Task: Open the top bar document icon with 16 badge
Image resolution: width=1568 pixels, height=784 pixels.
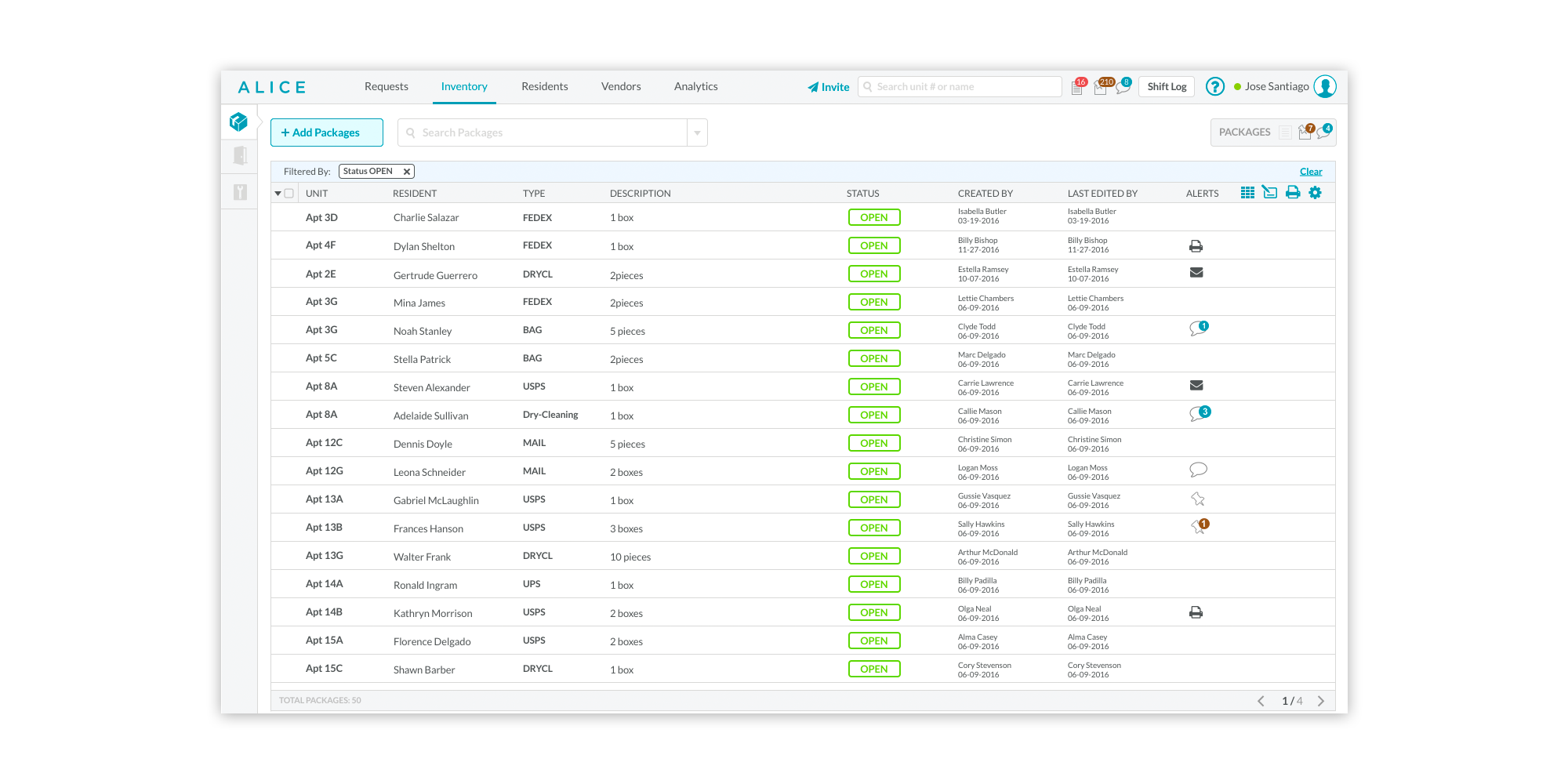Action: (x=1078, y=87)
